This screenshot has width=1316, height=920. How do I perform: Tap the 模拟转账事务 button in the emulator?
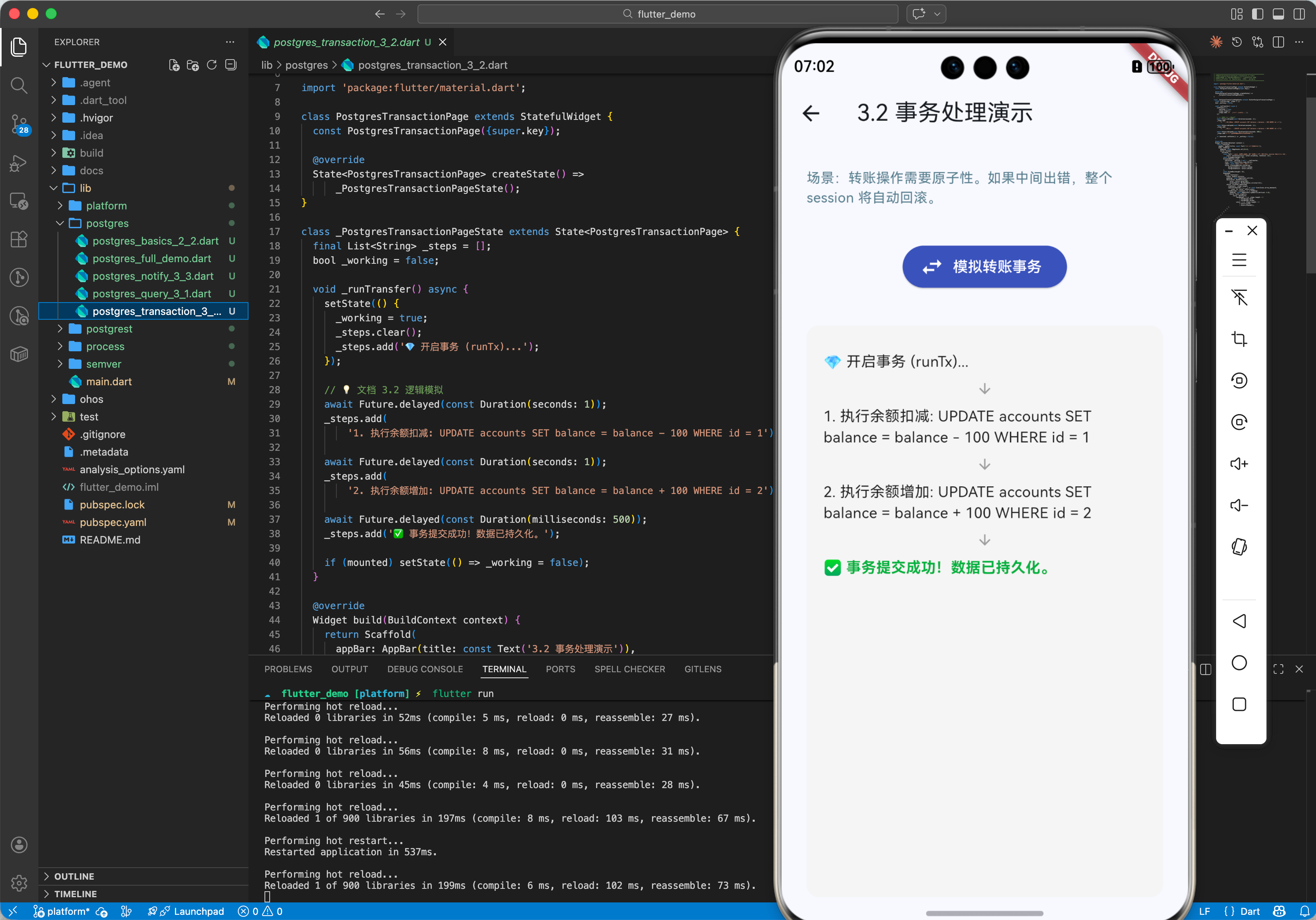point(984,267)
